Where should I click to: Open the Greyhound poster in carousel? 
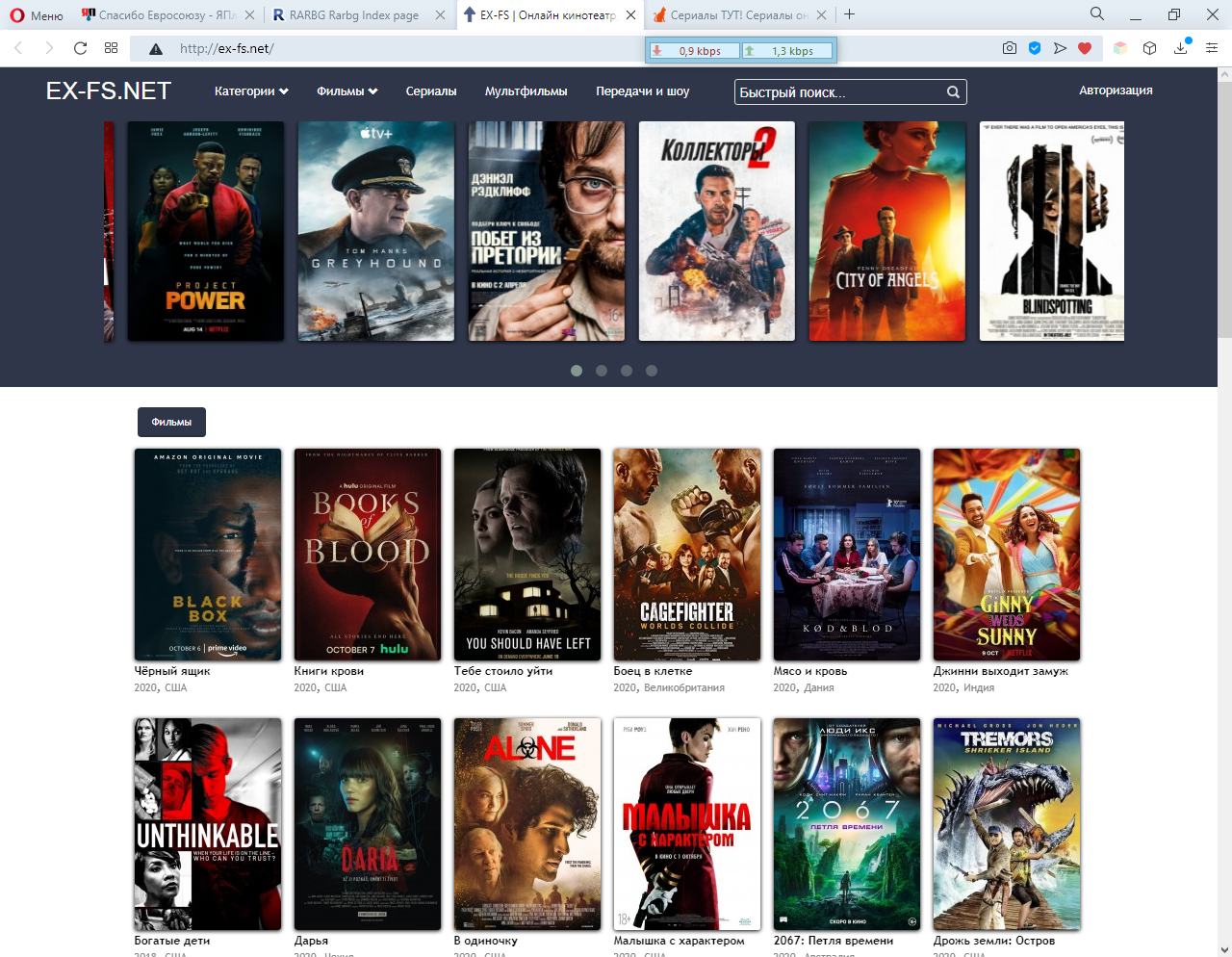click(x=376, y=231)
